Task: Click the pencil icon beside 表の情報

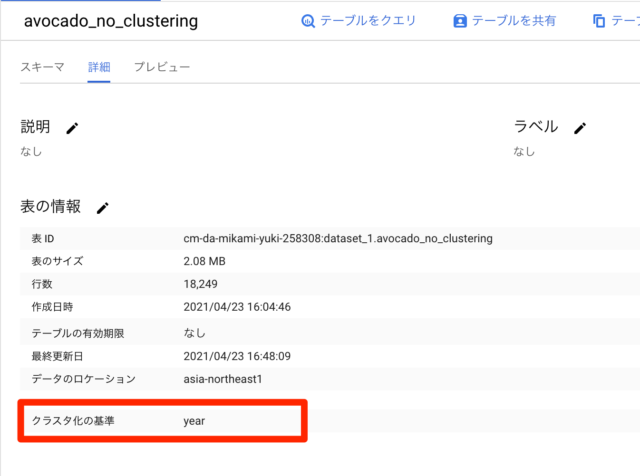Action: point(102,208)
